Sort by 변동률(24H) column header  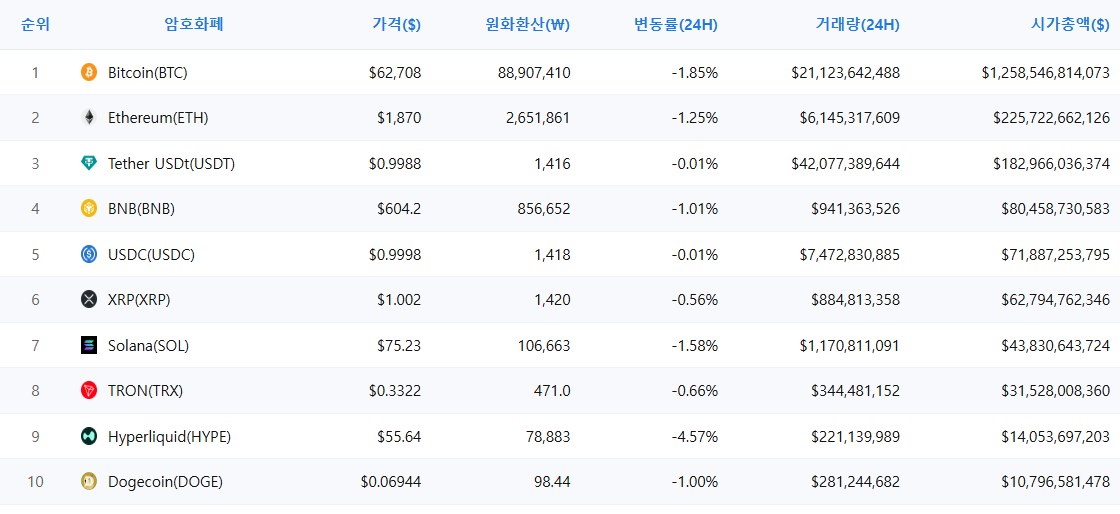click(x=676, y=24)
